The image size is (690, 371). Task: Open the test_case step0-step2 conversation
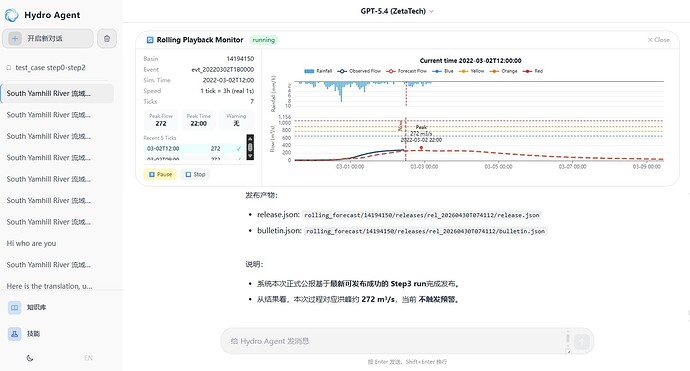tap(50, 68)
